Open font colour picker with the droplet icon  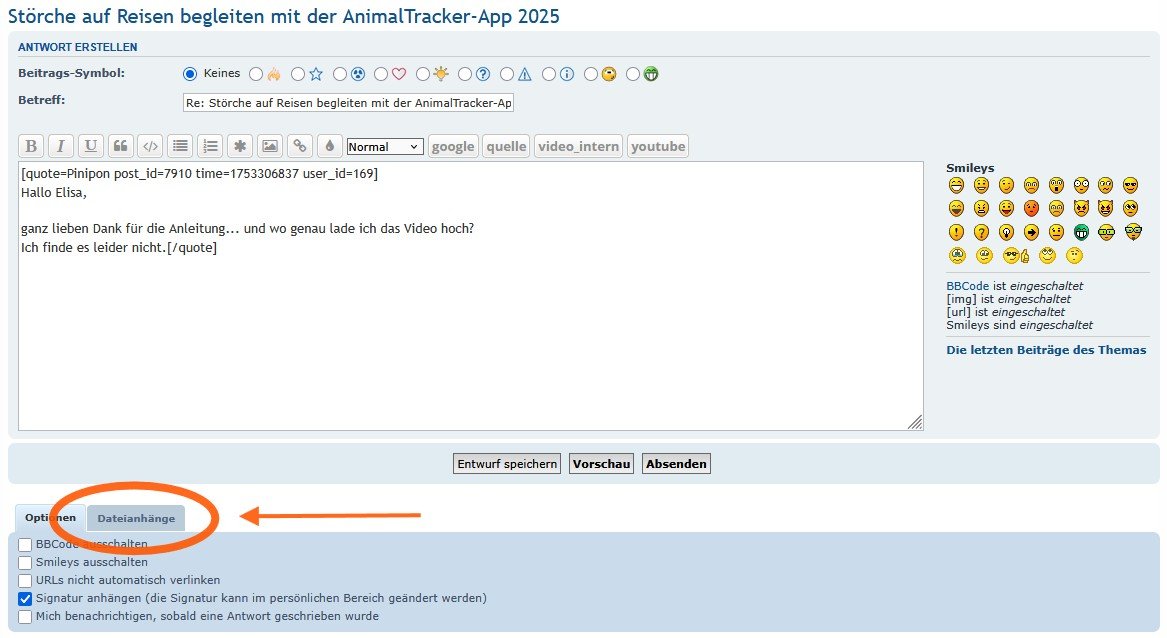point(329,146)
